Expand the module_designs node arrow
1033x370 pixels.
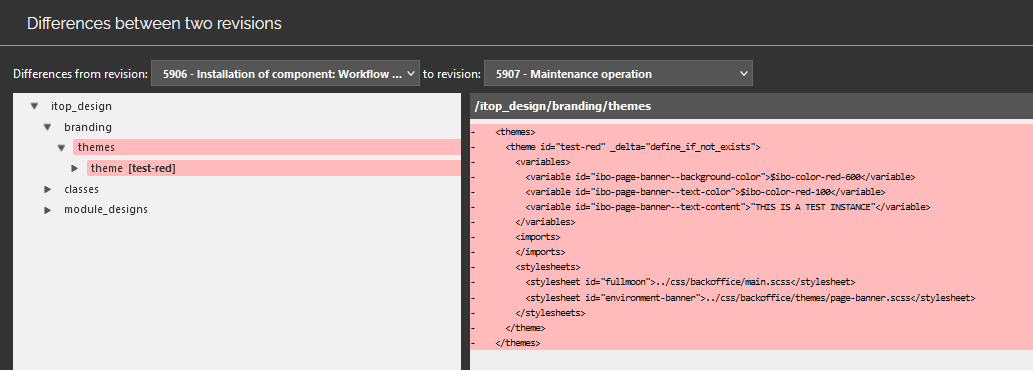(47, 210)
